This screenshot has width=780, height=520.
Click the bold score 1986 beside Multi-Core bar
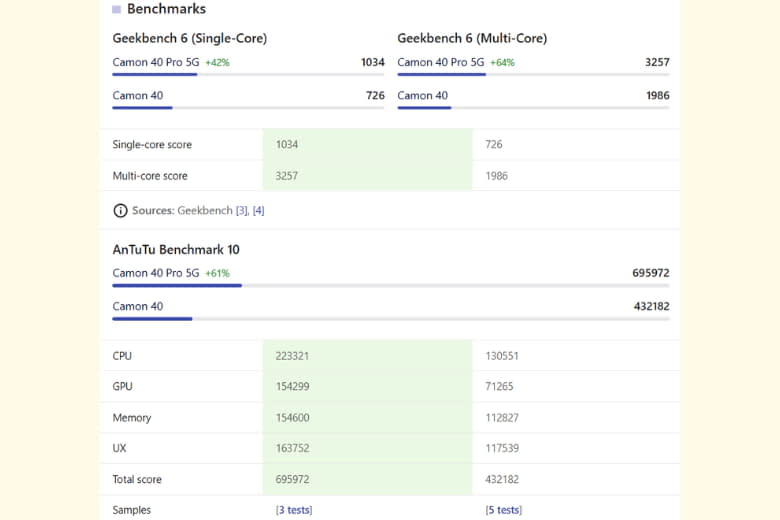[x=658, y=96]
